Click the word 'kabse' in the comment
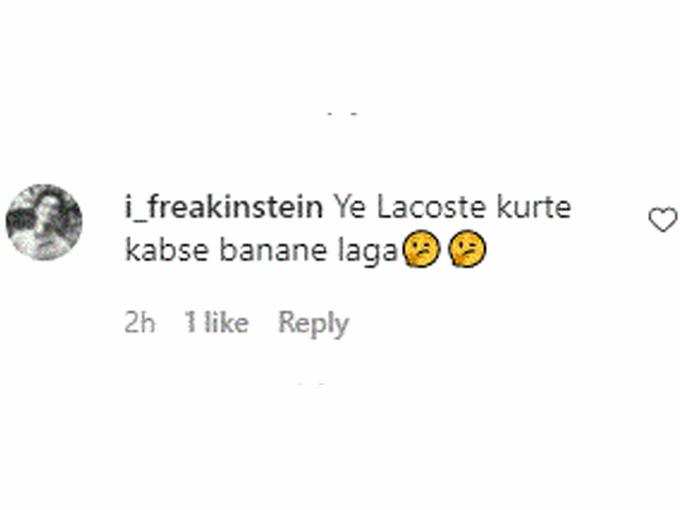This screenshot has width=680, height=510. click(x=167, y=250)
